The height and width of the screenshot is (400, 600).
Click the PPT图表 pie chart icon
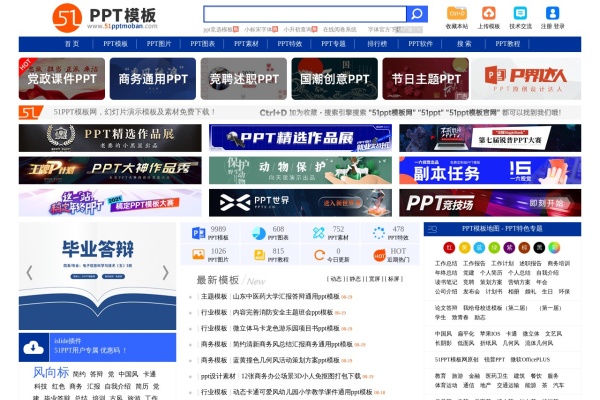pyautogui.click(x=258, y=234)
